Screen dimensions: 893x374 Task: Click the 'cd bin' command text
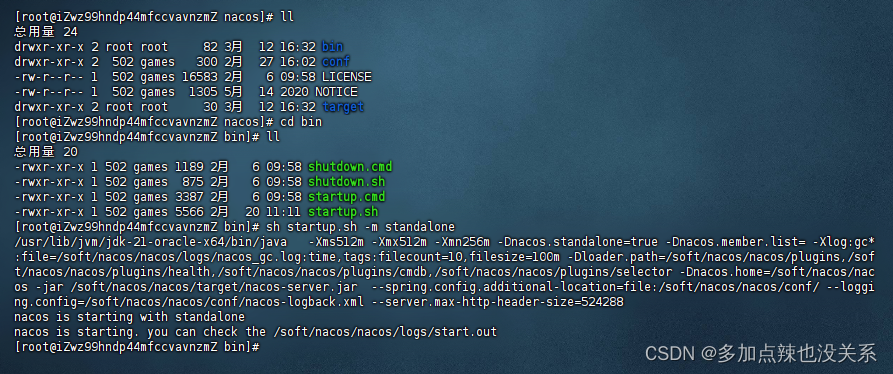(301, 122)
